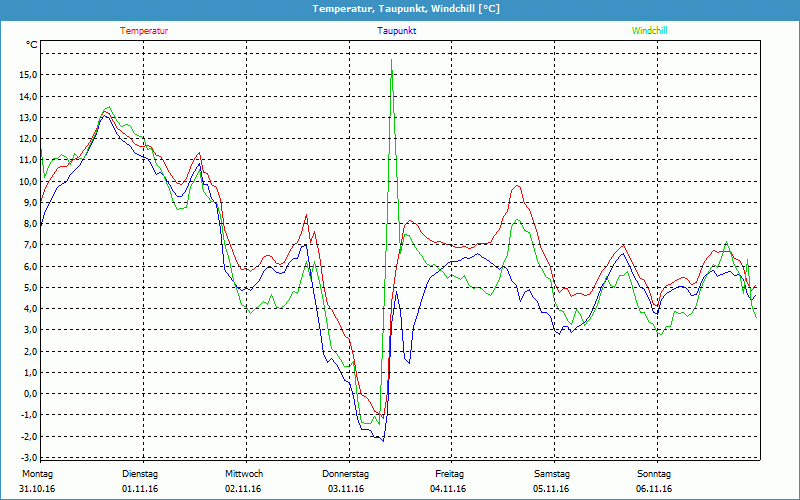Click the 13,0 y-axis value
This screenshot has width=800, height=500.
pyautogui.click(x=28, y=117)
